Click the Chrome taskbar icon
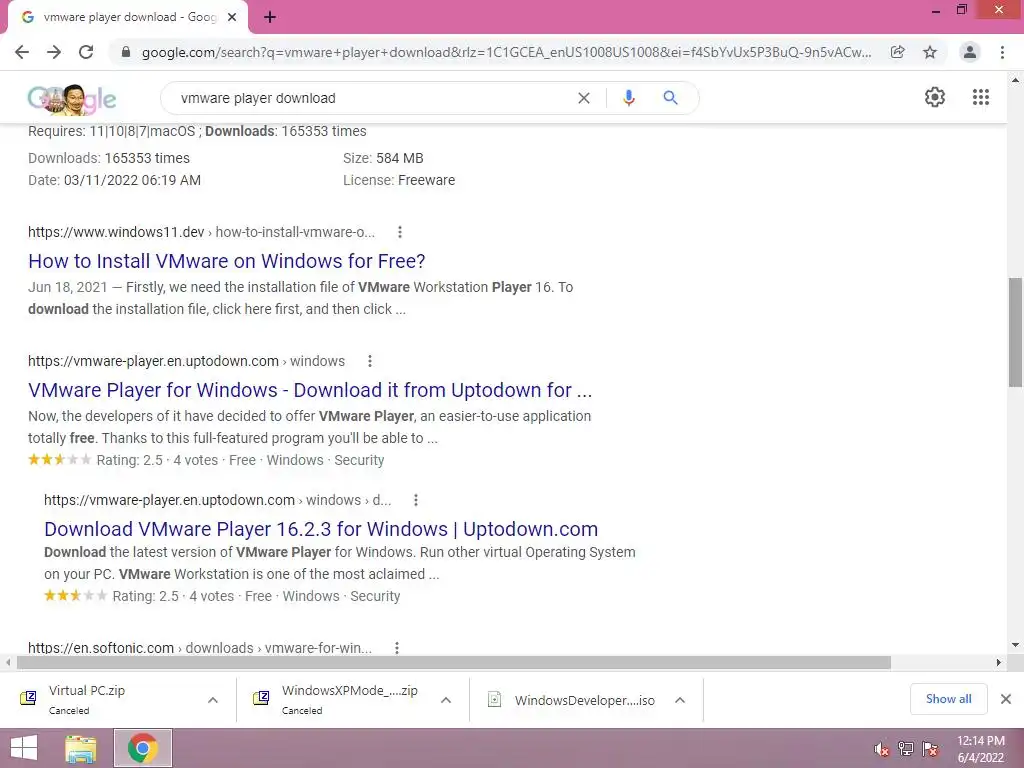The image size is (1024, 768). coord(142,748)
